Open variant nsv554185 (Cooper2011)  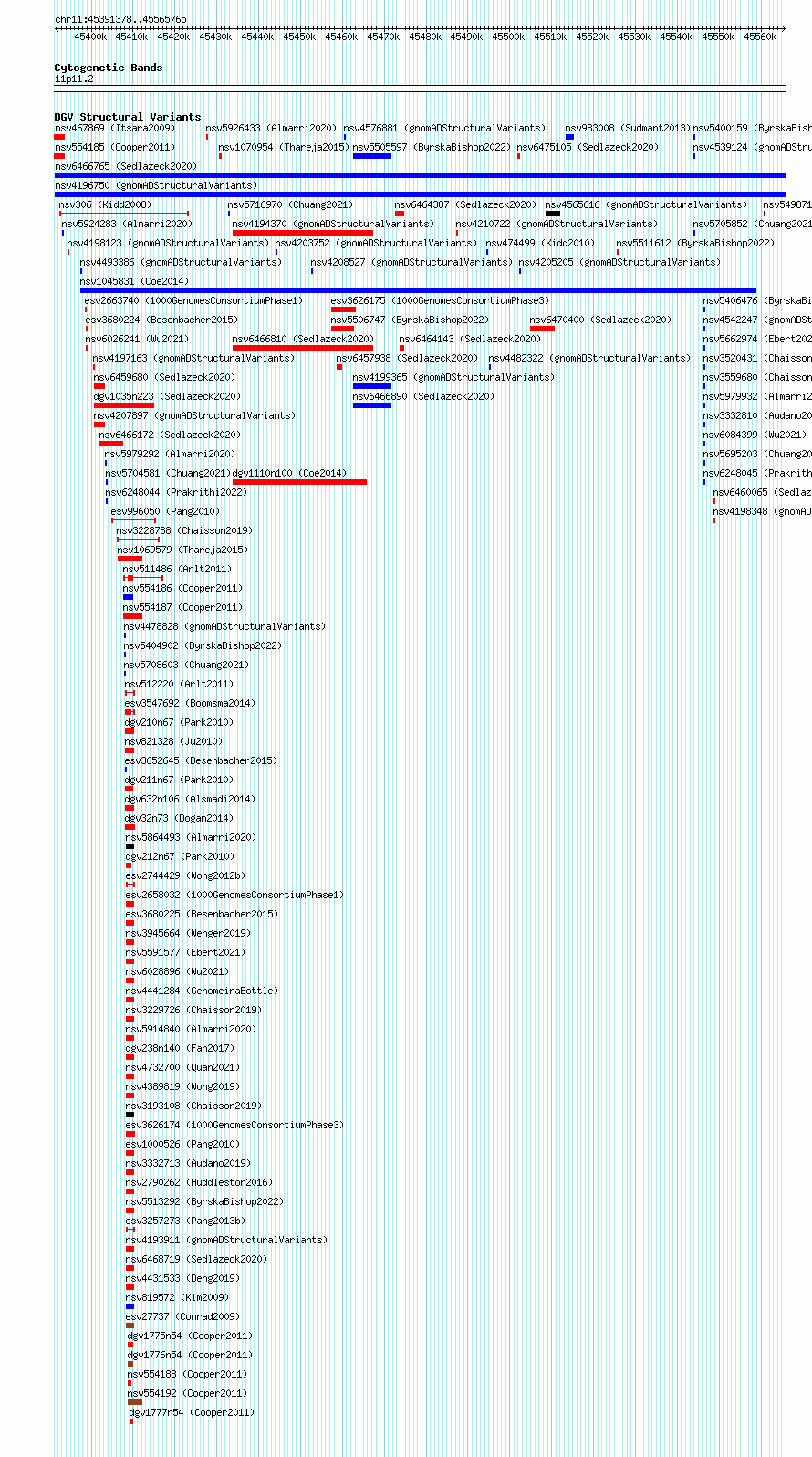click(114, 147)
